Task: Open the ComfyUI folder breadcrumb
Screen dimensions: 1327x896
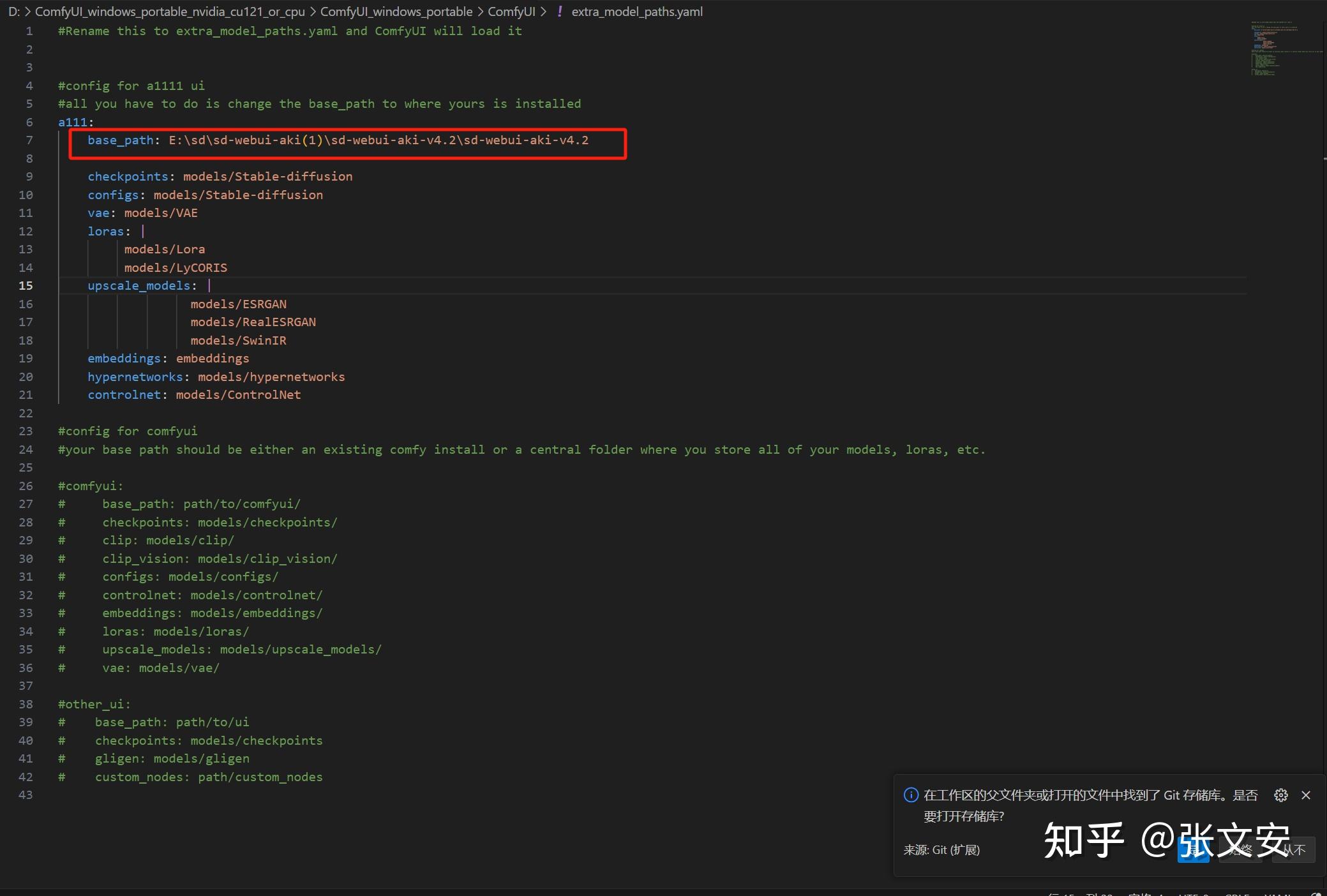Action: coord(511,11)
